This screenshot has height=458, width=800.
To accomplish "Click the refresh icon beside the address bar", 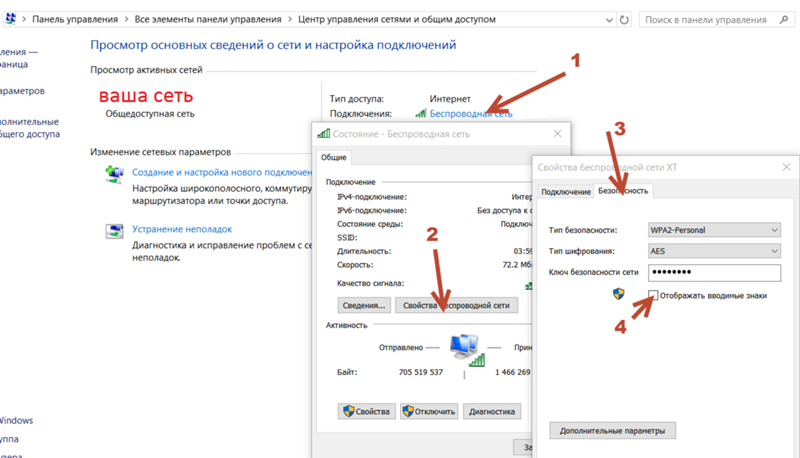I will [625, 19].
